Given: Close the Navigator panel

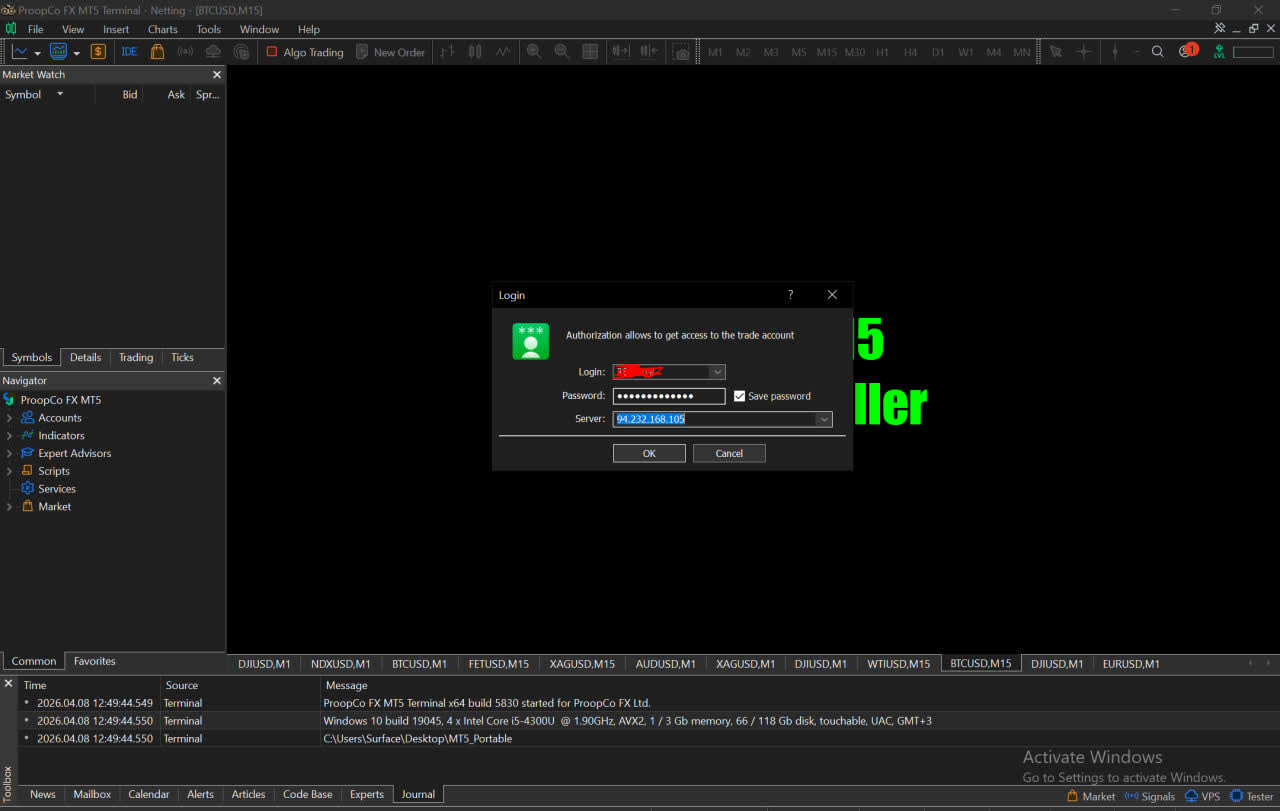Looking at the screenshot, I should tap(217, 381).
